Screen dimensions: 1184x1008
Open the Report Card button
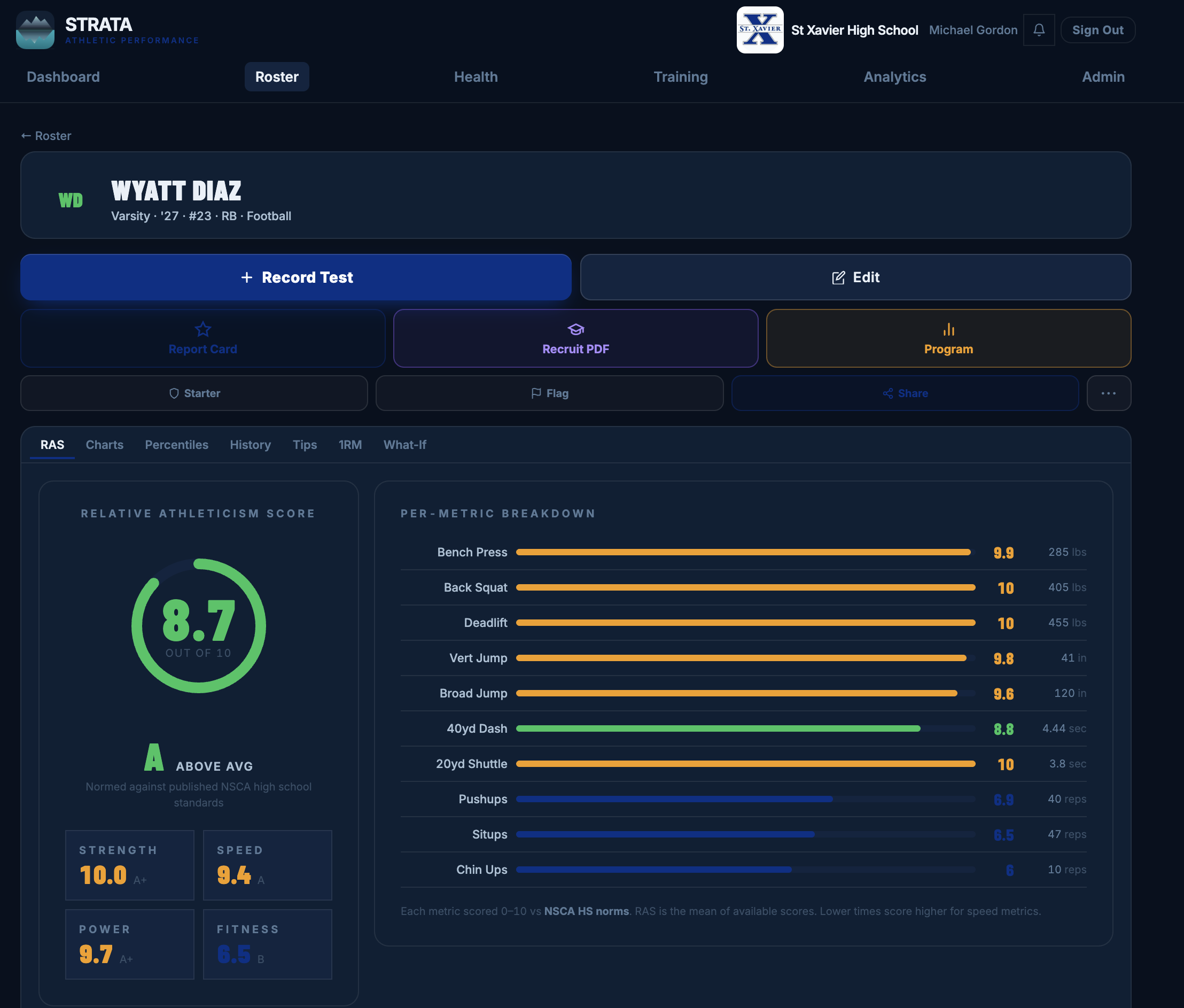click(x=202, y=338)
